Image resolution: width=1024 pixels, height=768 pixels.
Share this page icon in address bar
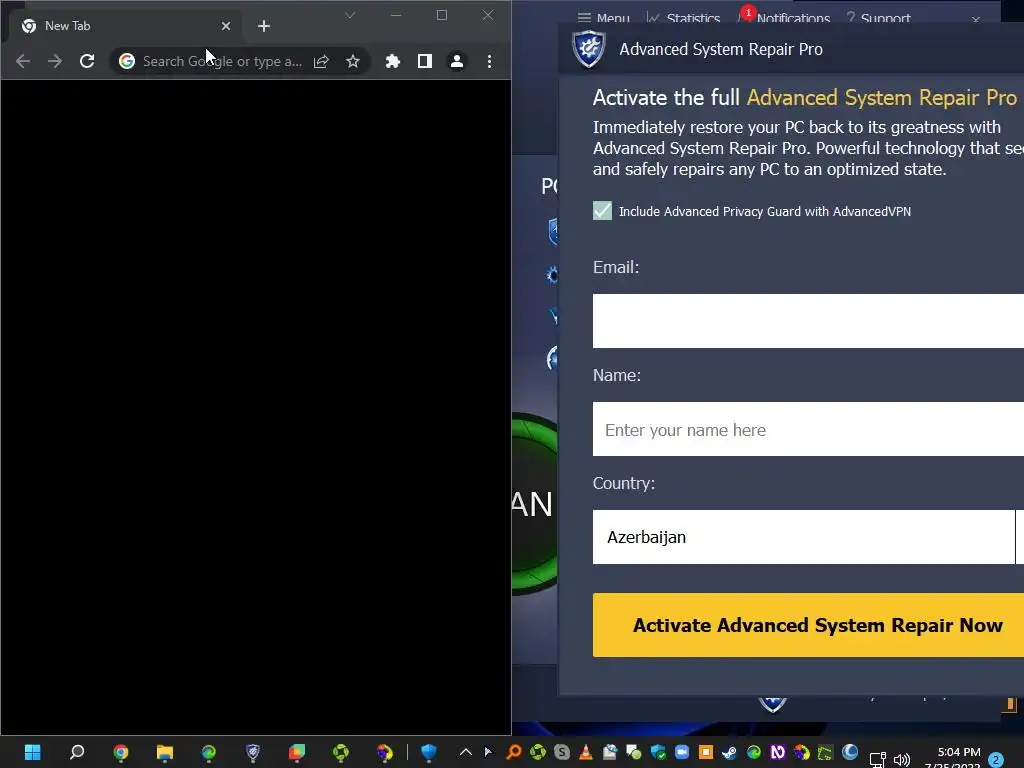pos(321,61)
